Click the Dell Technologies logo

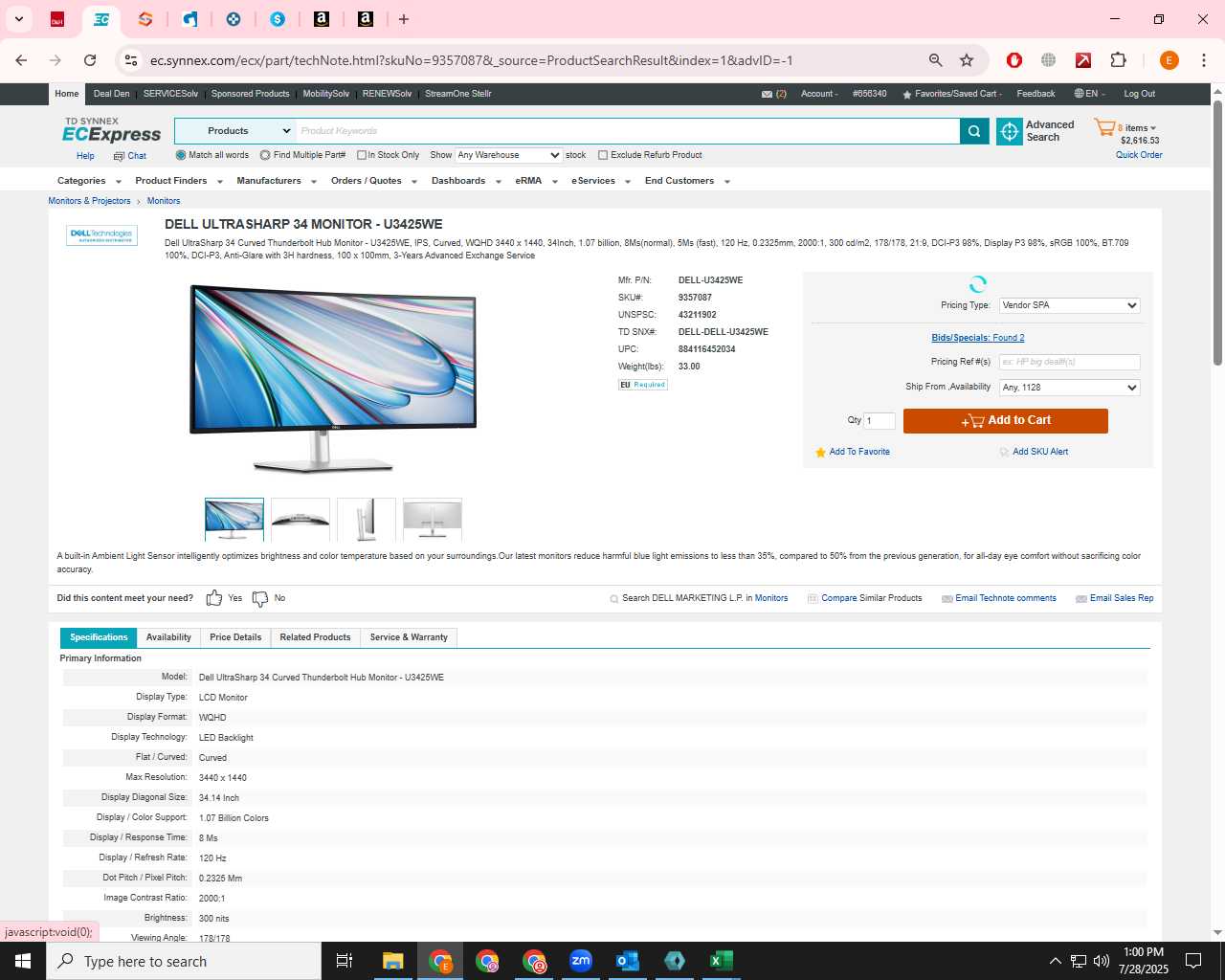(101, 234)
